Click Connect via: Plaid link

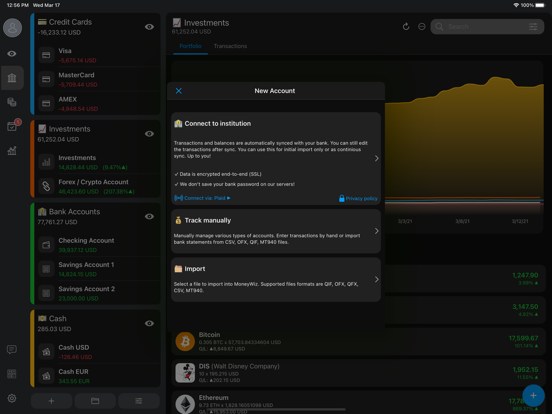click(x=203, y=198)
